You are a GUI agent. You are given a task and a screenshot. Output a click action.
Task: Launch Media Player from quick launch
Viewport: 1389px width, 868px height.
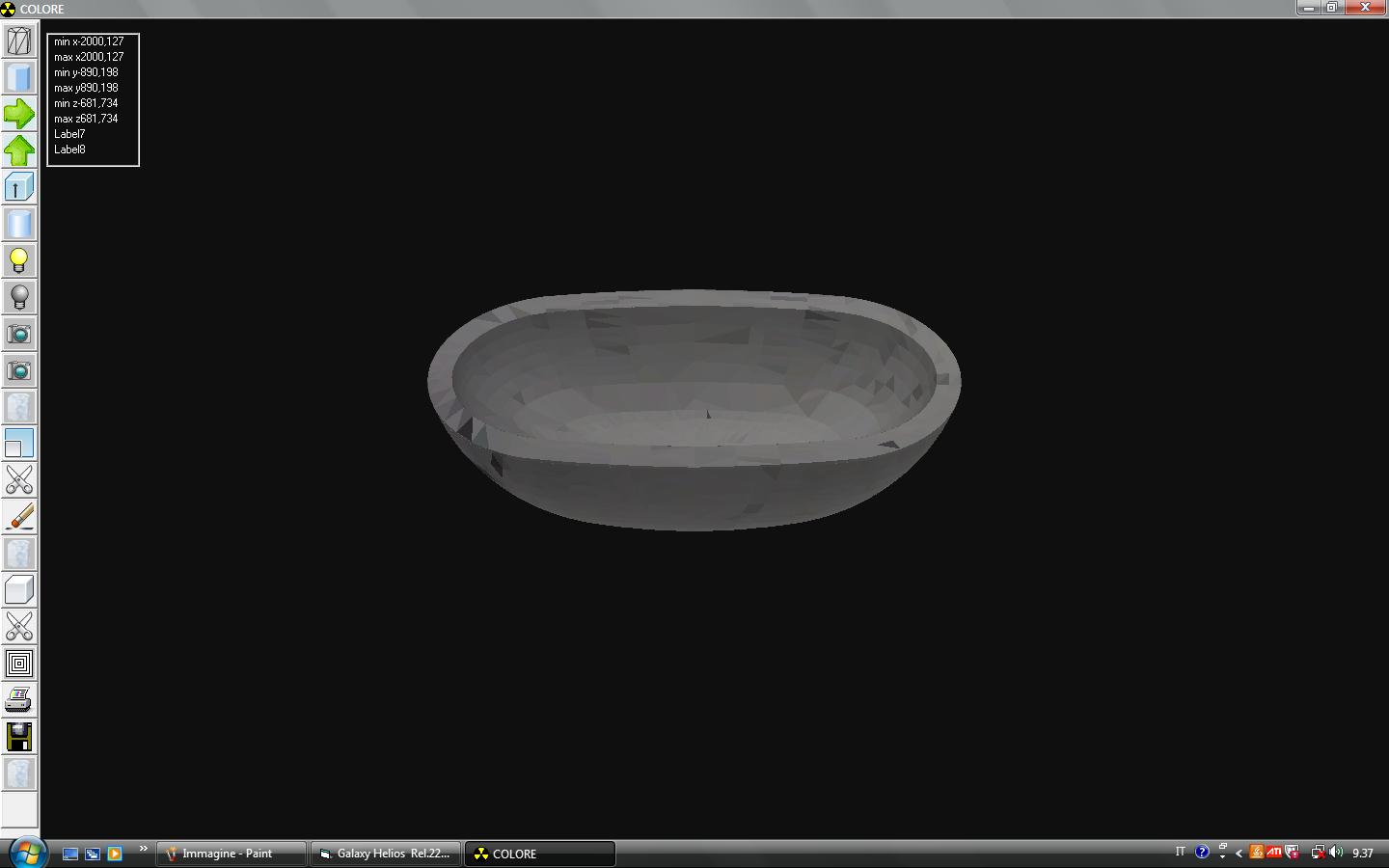coord(115,854)
